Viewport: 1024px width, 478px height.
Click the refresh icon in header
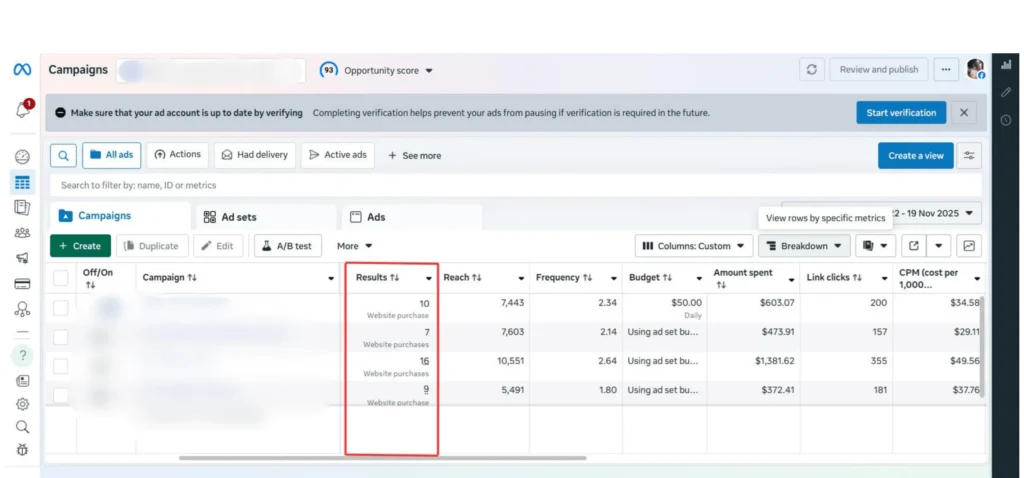click(x=811, y=70)
